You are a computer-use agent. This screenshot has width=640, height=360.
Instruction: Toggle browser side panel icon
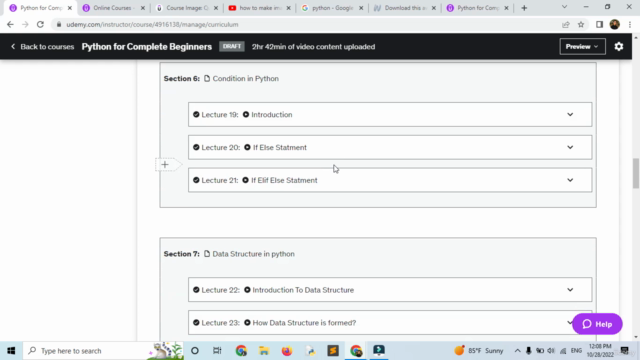pos(599,24)
